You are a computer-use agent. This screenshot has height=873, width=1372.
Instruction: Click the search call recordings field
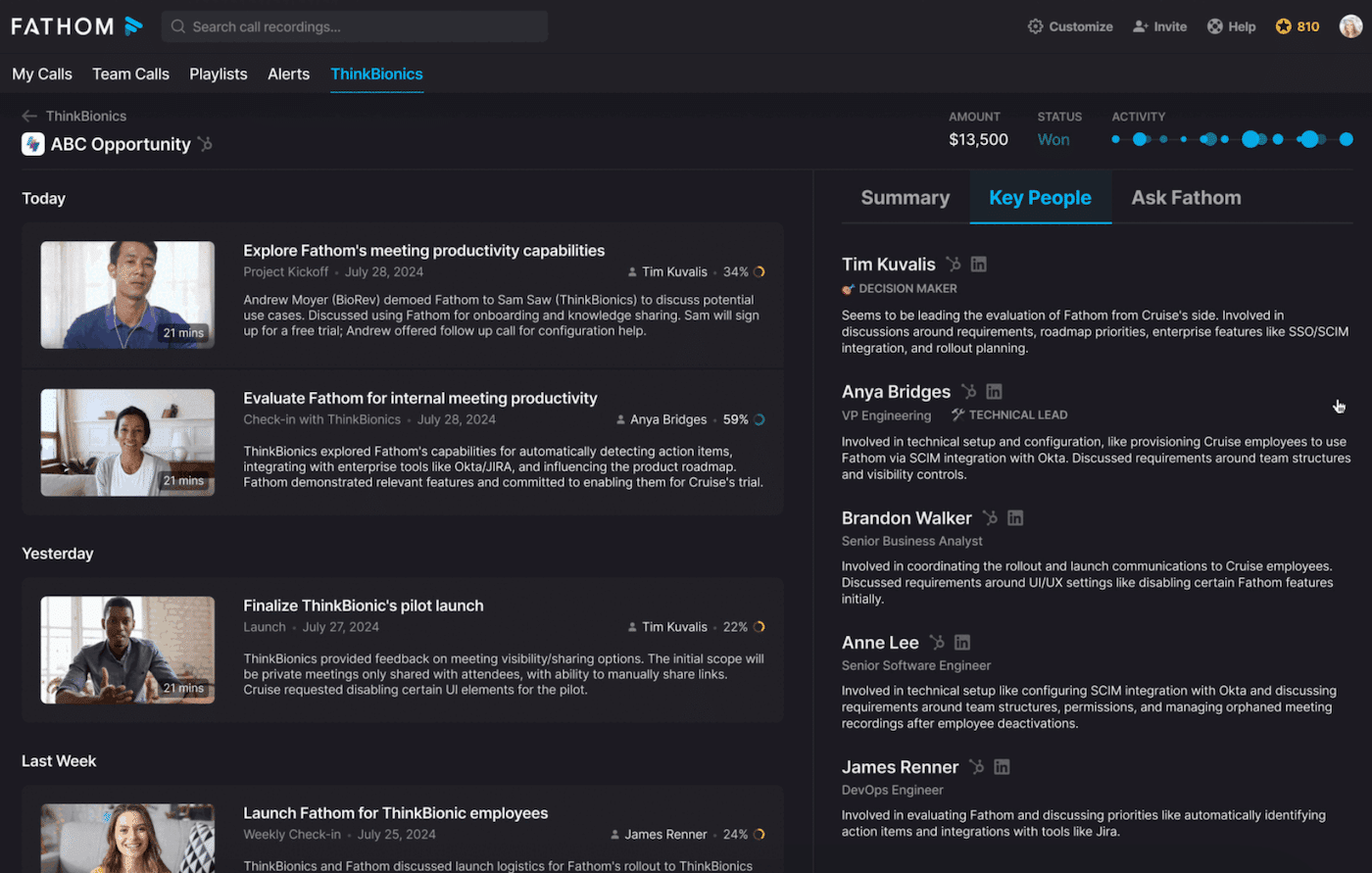click(x=355, y=26)
